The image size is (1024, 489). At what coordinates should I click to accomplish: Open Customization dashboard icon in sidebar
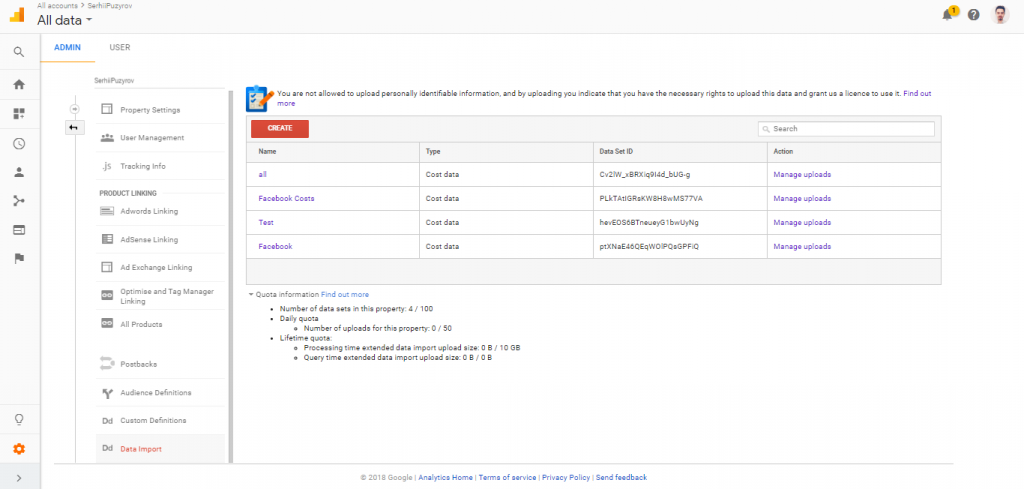coord(19,114)
